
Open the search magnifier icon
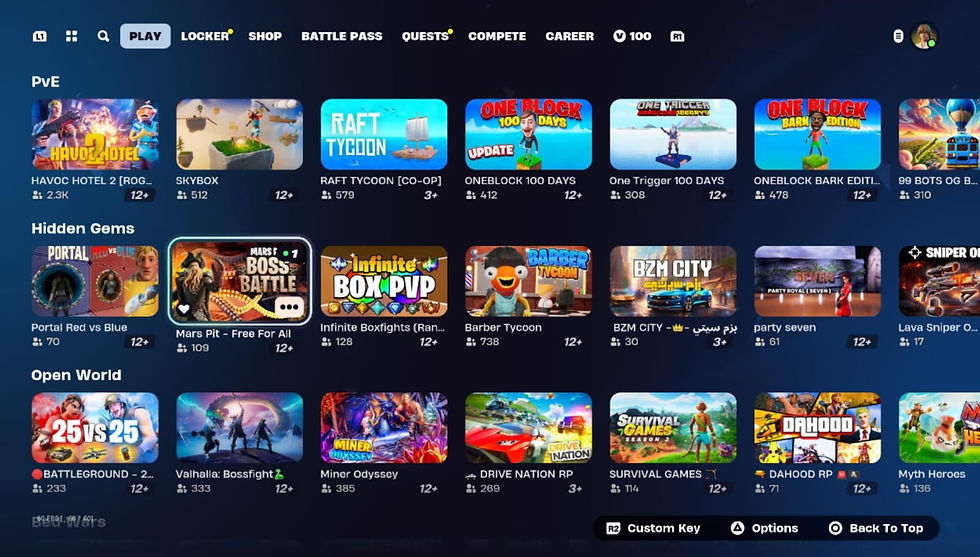(103, 36)
